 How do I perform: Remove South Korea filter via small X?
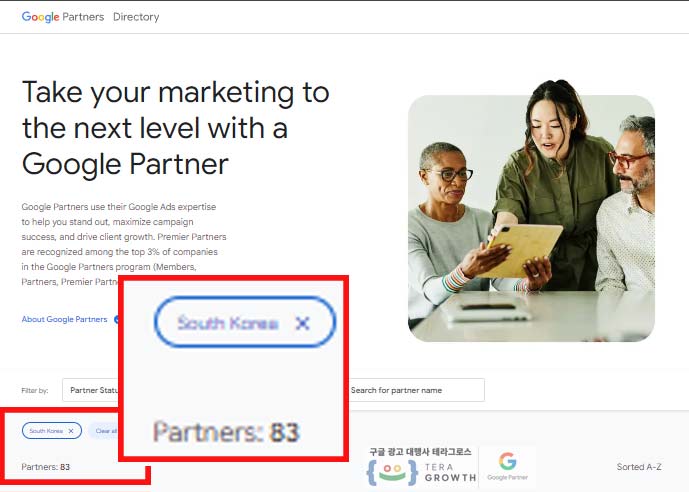pos(71,431)
